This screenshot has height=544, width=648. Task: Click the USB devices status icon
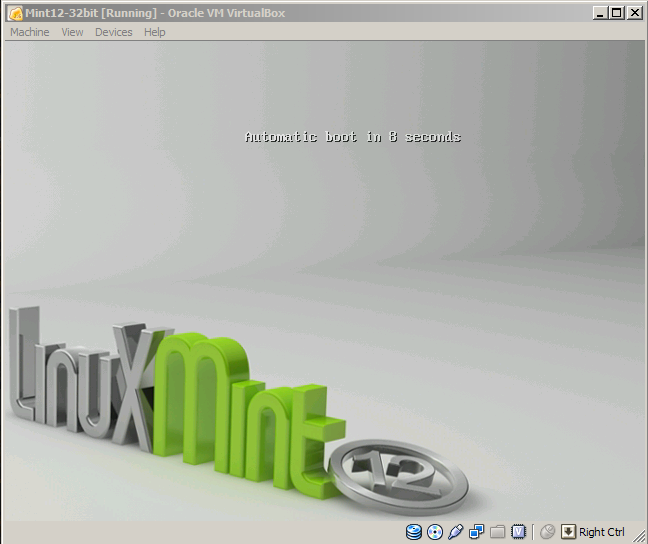point(456,532)
